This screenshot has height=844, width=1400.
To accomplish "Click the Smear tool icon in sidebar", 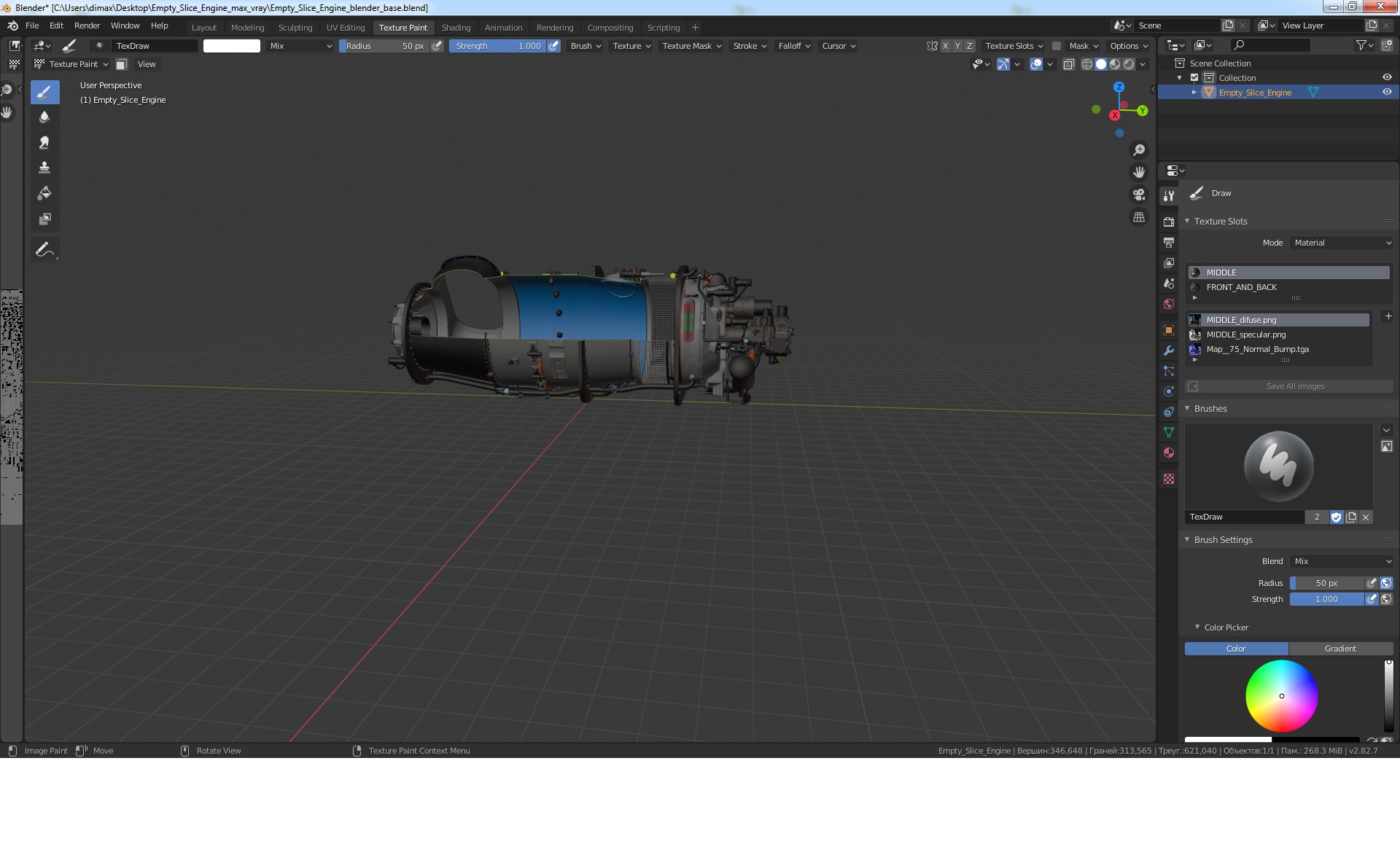I will pyautogui.click(x=44, y=141).
